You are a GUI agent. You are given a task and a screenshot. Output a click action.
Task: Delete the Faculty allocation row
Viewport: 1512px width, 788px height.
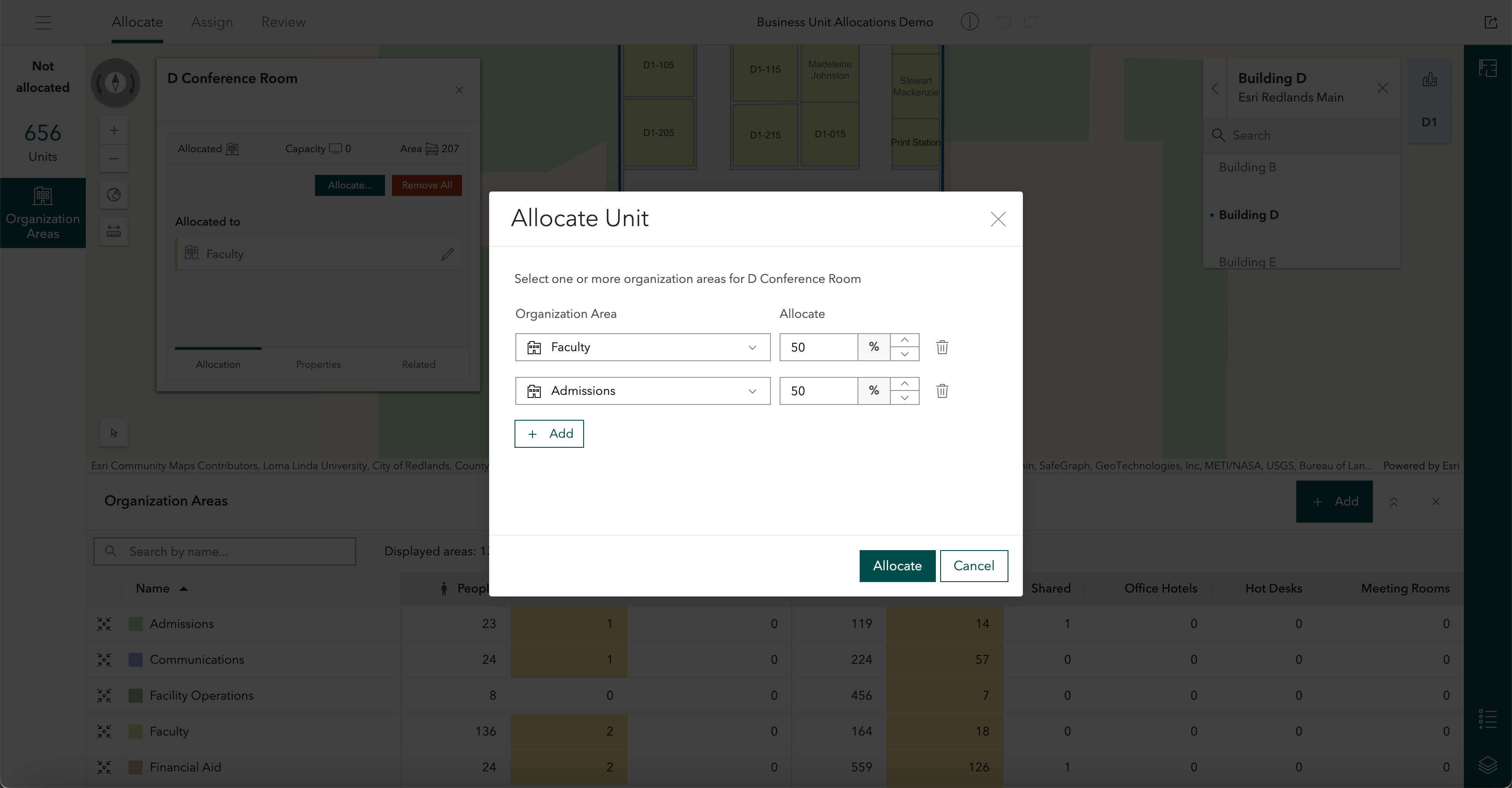(942, 347)
